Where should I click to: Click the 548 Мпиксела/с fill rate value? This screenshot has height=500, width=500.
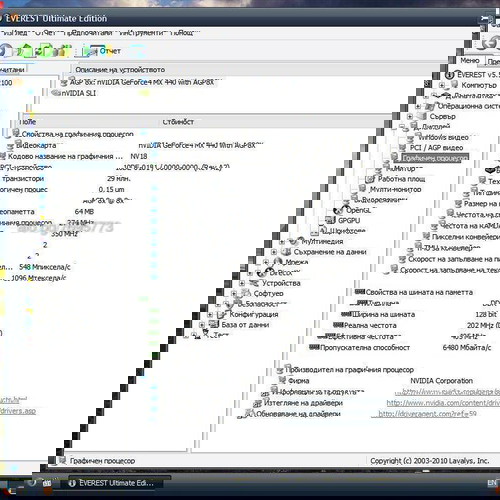tap(45, 267)
